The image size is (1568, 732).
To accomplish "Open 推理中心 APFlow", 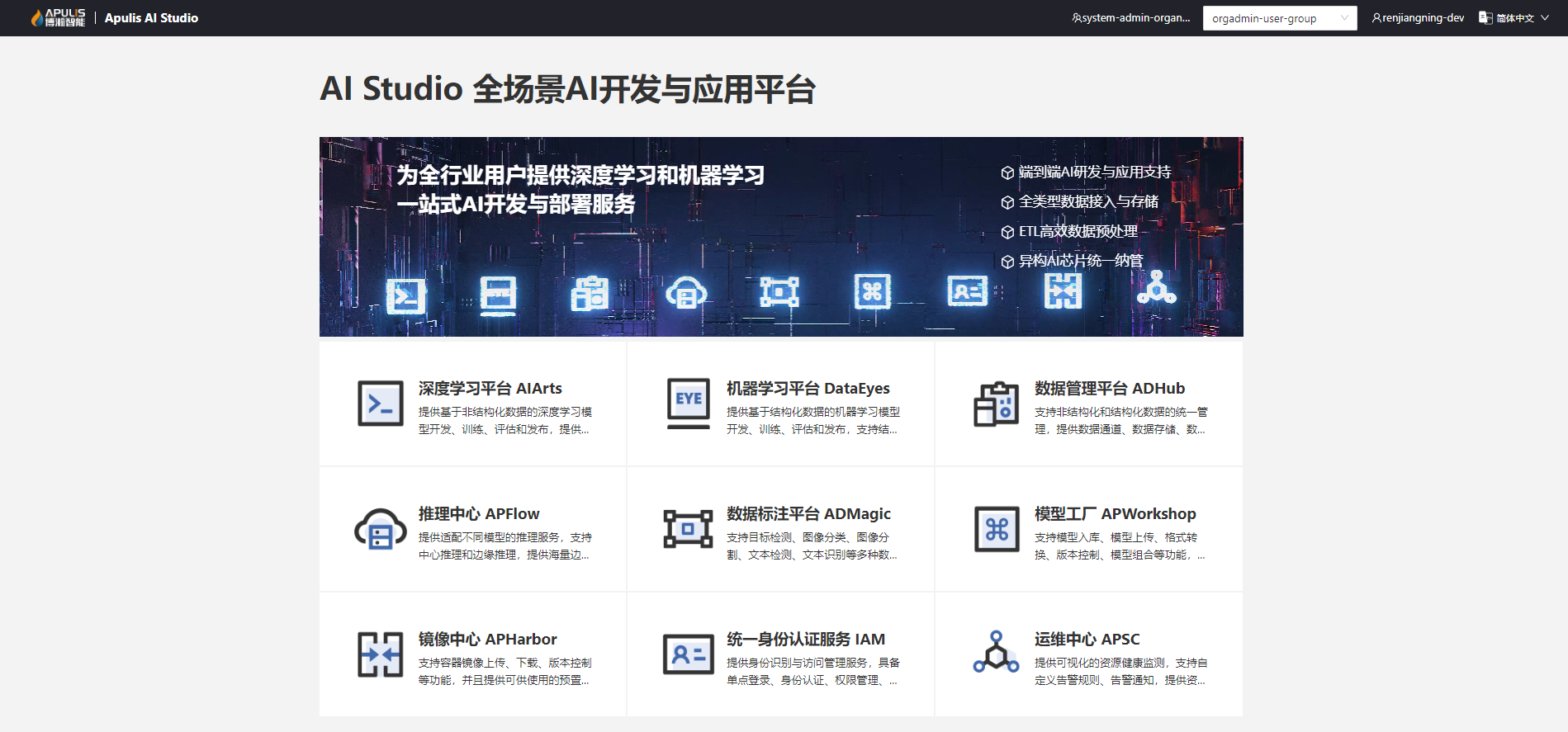I will pos(478,513).
